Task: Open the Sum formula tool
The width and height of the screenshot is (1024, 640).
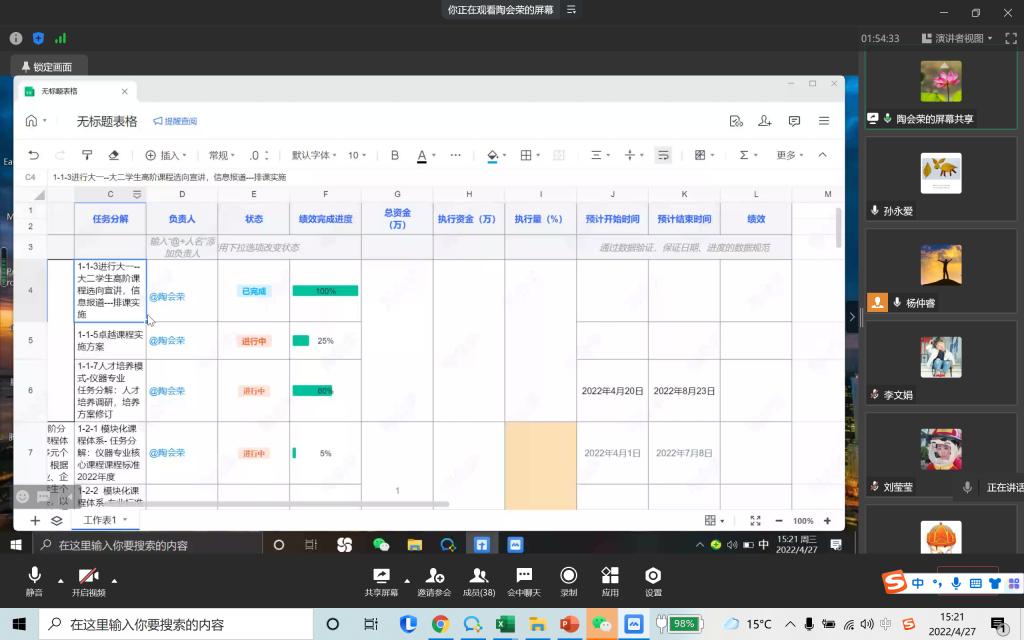Action: tap(743, 155)
